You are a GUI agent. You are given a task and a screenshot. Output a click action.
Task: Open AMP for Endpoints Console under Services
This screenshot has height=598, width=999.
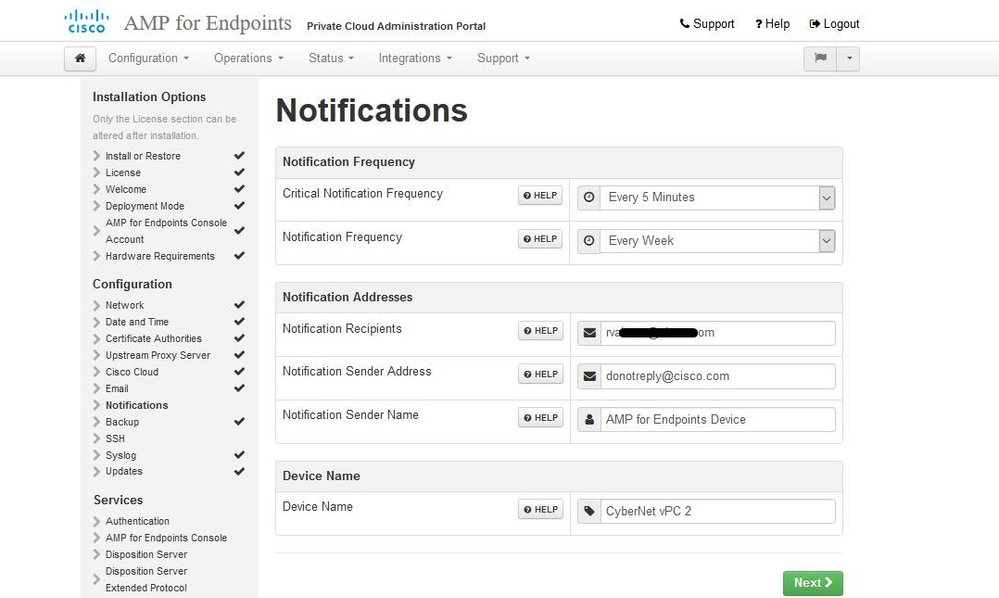[x=166, y=537]
